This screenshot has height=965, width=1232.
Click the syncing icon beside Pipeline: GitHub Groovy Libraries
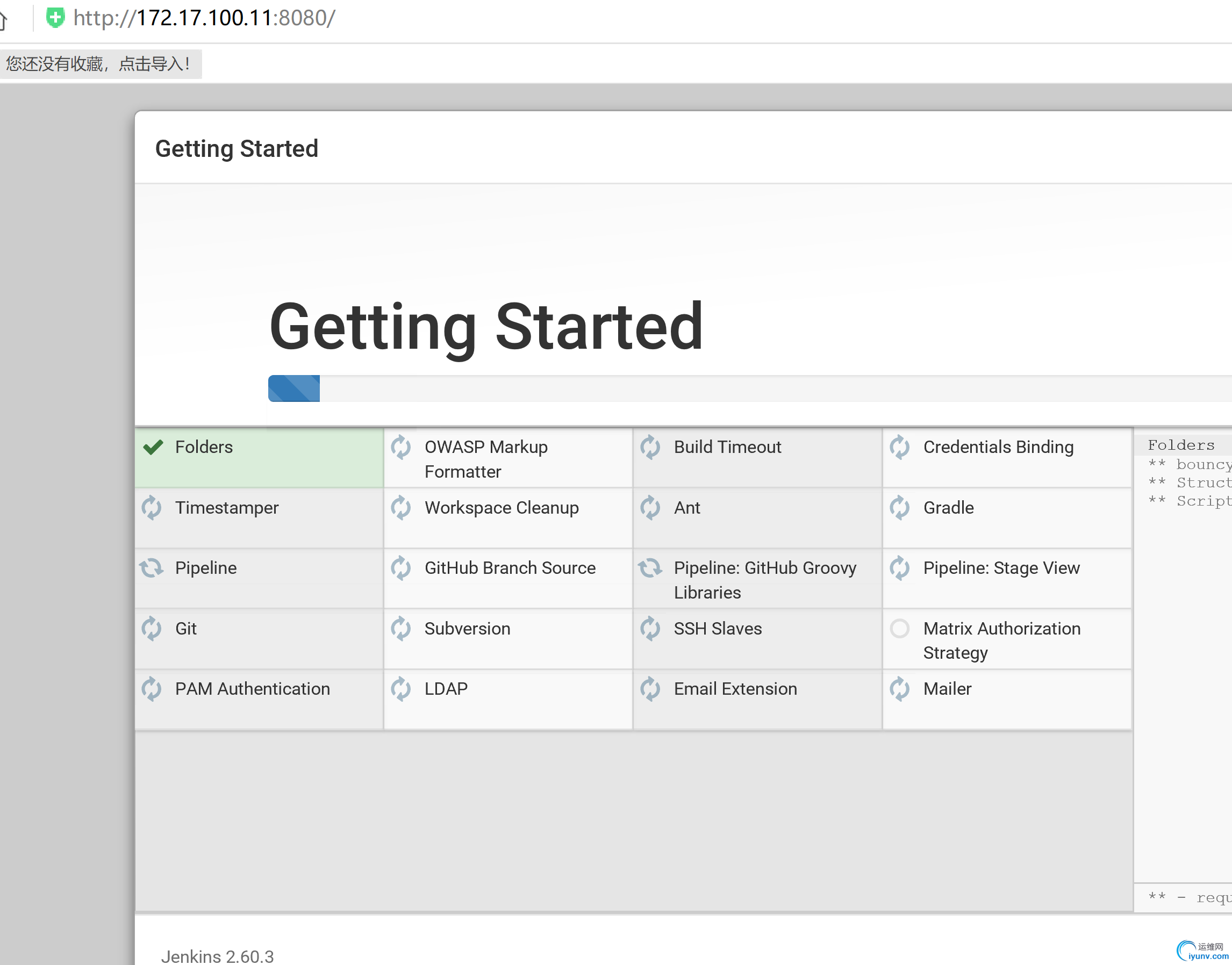tap(650, 568)
